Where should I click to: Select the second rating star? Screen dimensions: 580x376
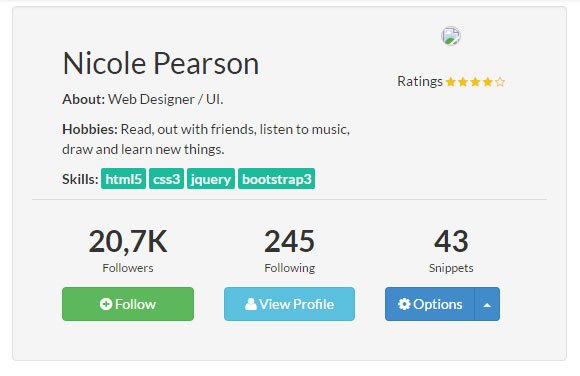(x=463, y=81)
